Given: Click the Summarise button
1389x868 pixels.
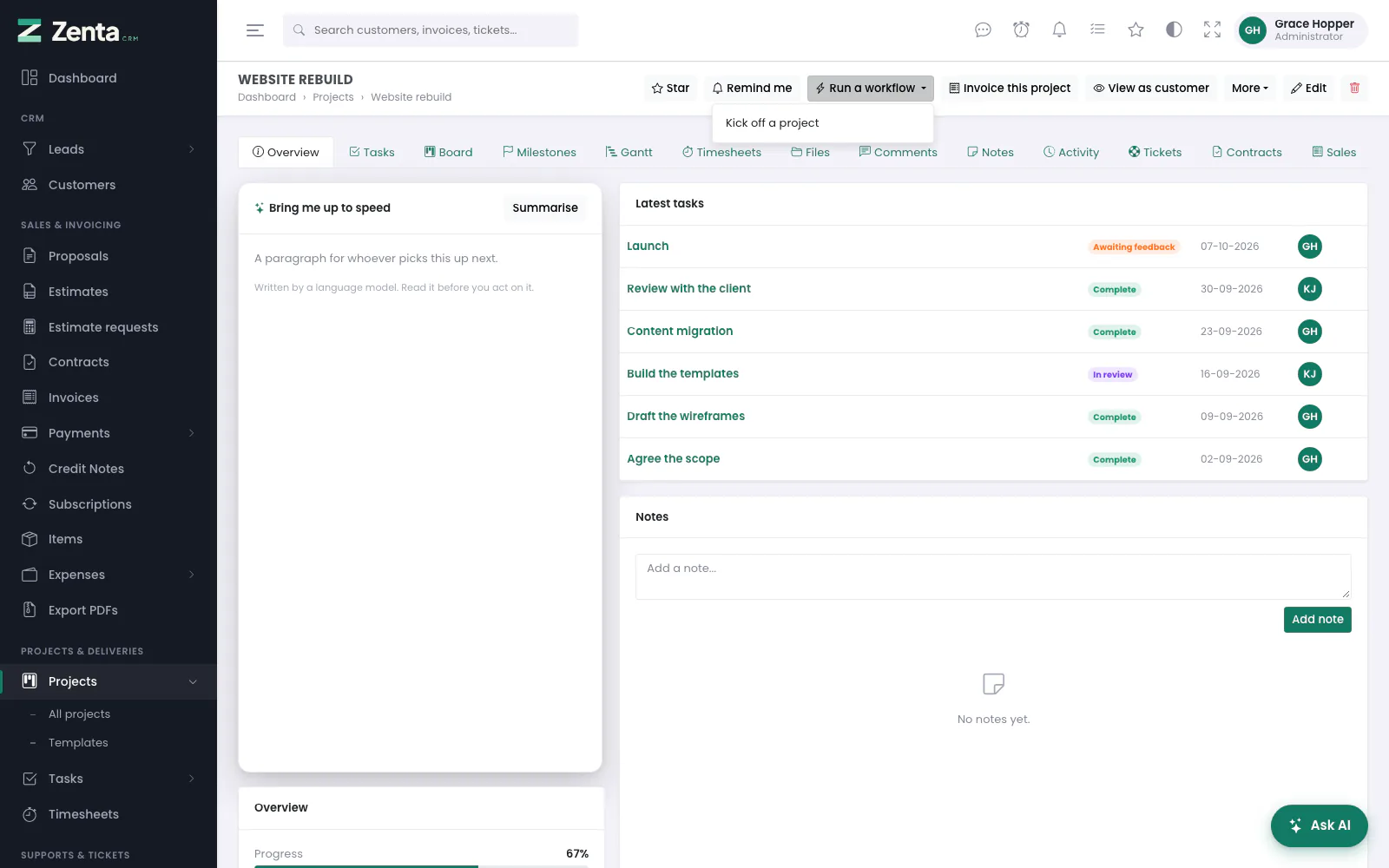Looking at the screenshot, I should [x=545, y=208].
